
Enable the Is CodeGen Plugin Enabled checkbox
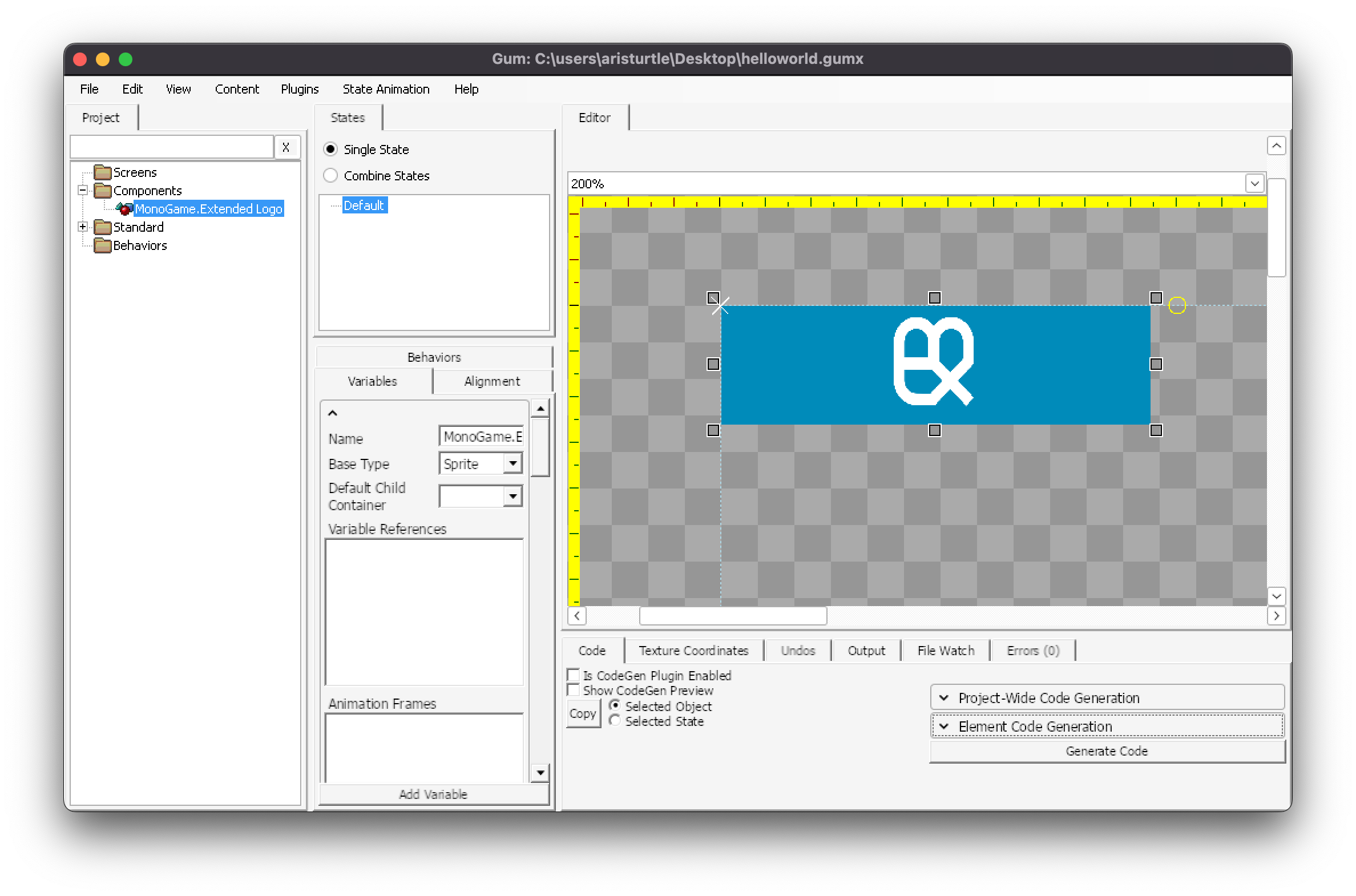(x=573, y=675)
